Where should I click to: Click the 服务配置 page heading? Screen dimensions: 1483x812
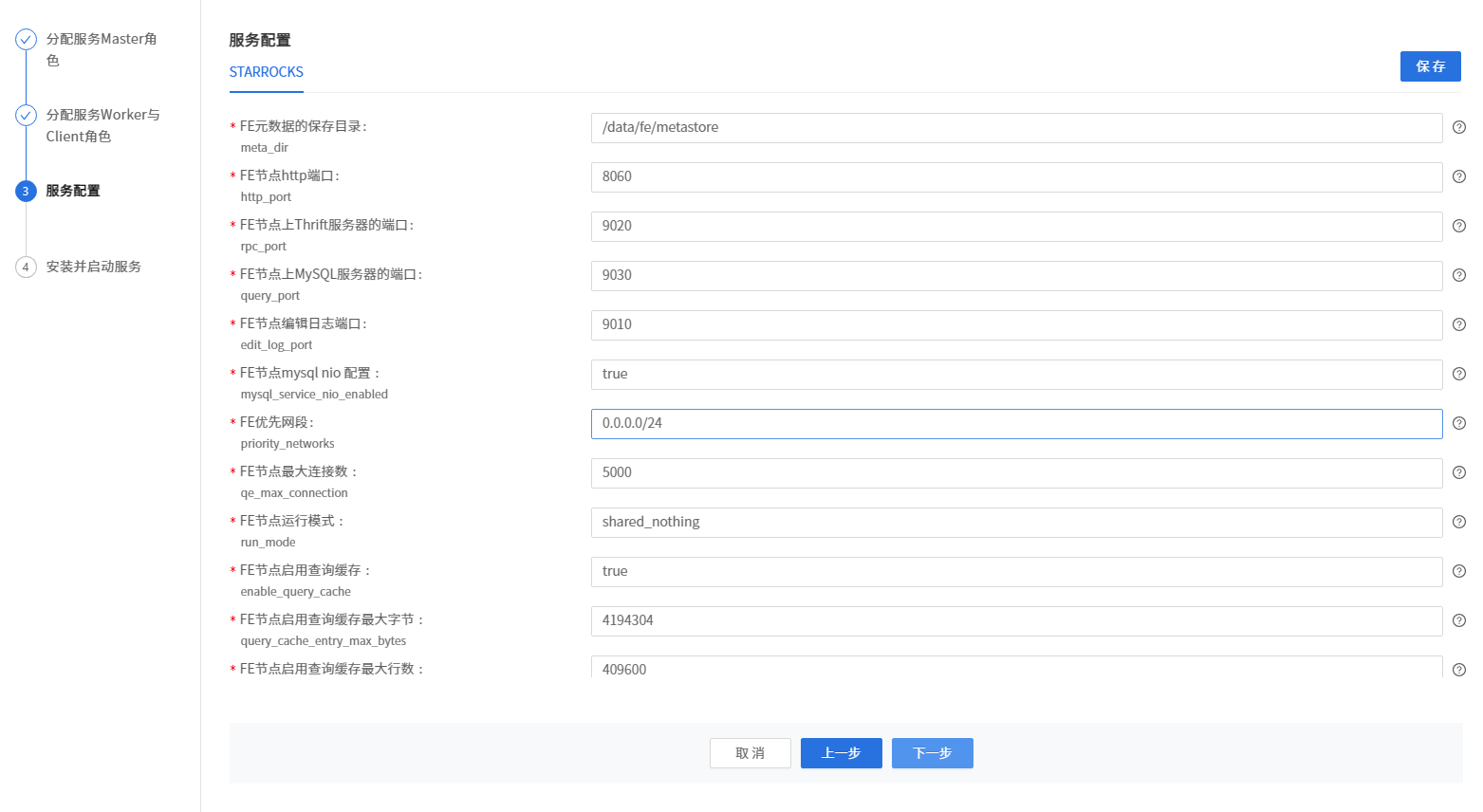coord(260,40)
